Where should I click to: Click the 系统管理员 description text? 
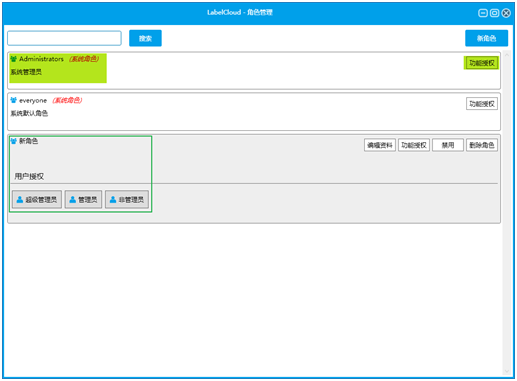pyautogui.click(x=26, y=72)
